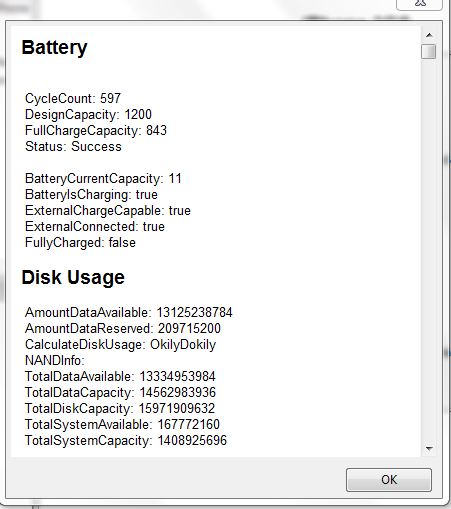The image size is (451, 509).
Task: Click the NANDInfo: label
Action: coord(55,360)
